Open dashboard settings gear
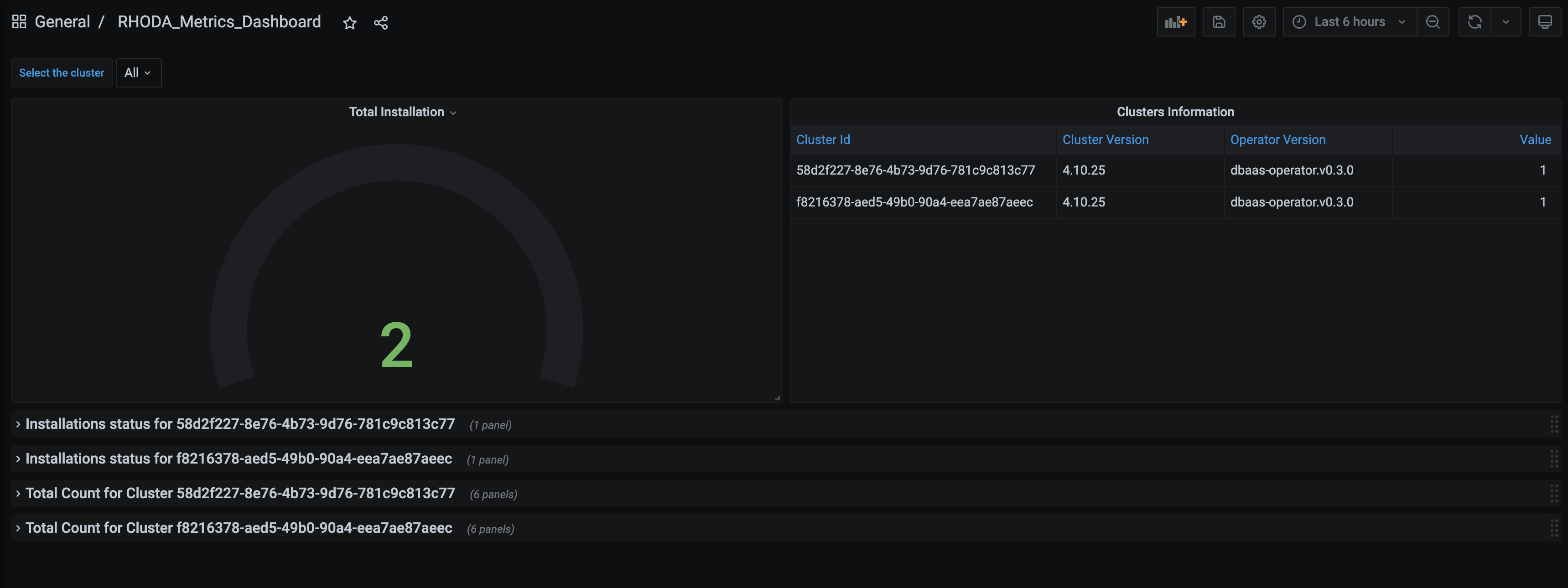This screenshot has height=588, width=1568. (1259, 21)
